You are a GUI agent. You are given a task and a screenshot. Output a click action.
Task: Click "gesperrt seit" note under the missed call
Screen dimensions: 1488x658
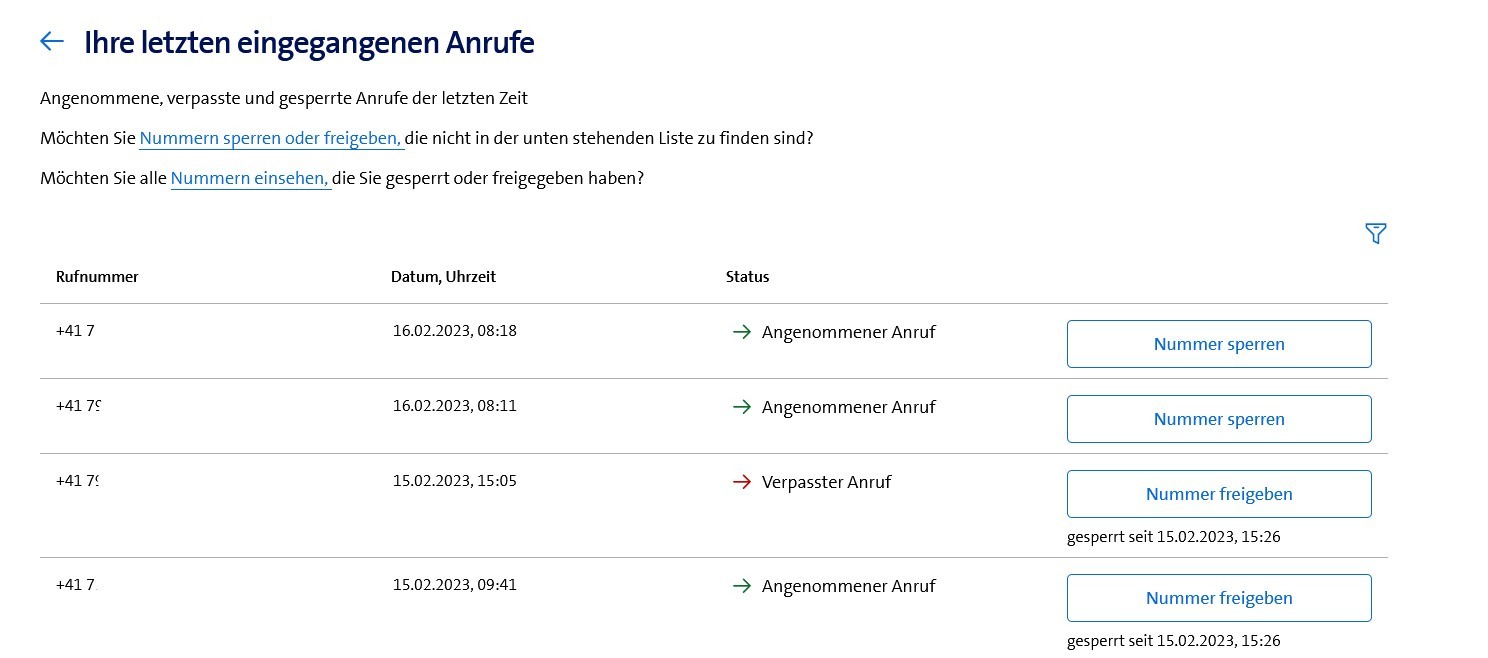(x=1173, y=537)
